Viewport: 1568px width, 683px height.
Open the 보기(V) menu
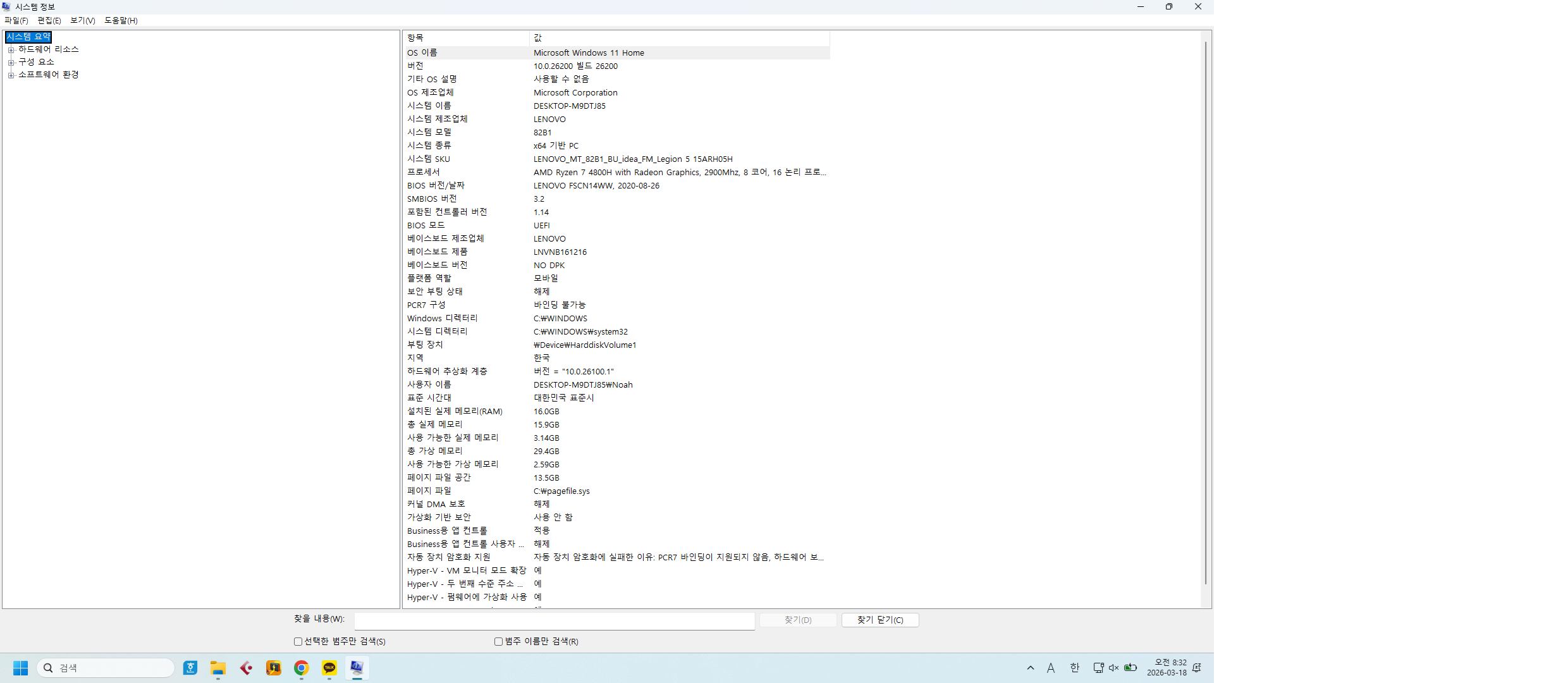click(83, 20)
